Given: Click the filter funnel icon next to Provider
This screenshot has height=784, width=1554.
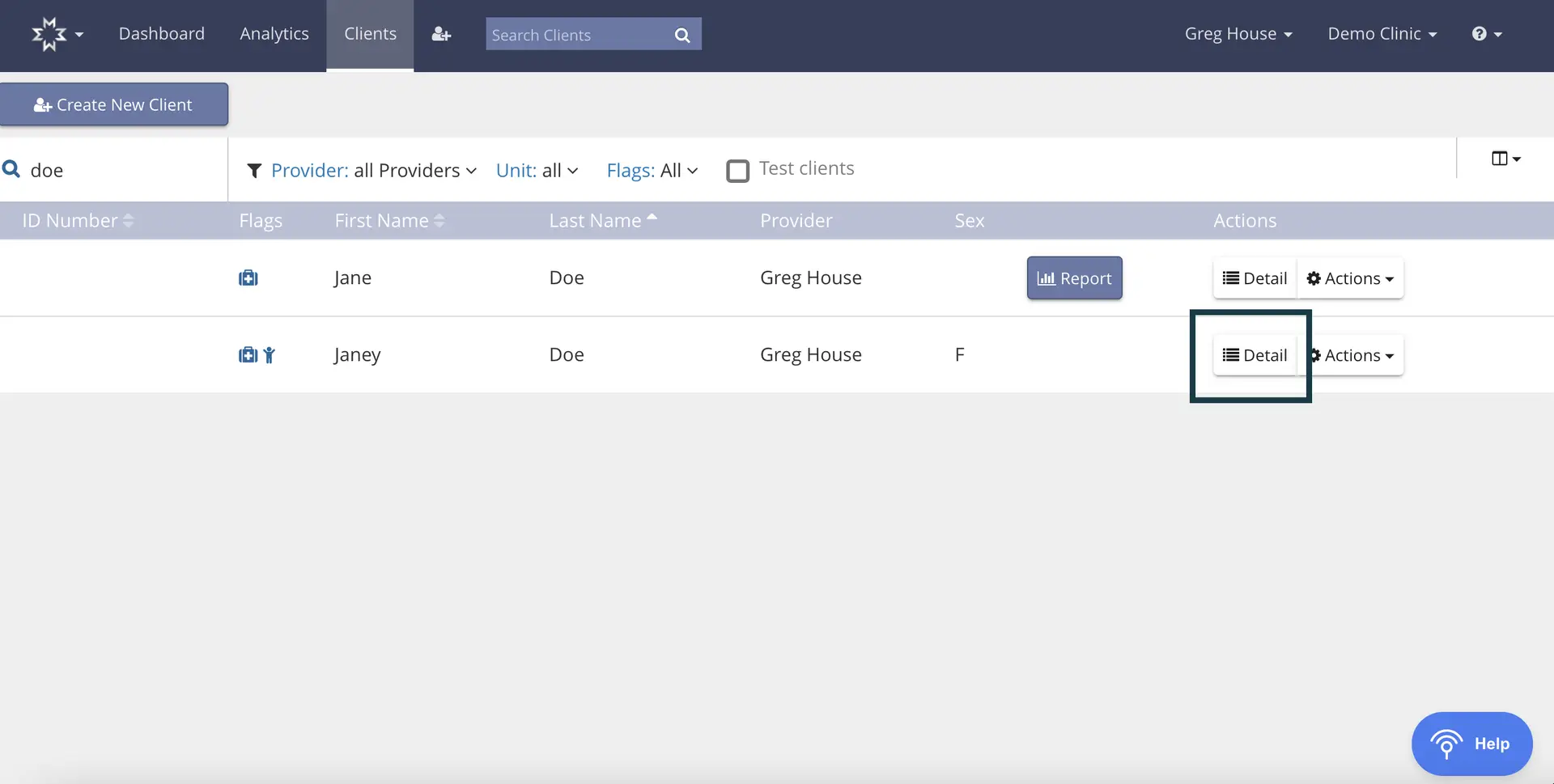Looking at the screenshot, I should (x=255, y=171).
